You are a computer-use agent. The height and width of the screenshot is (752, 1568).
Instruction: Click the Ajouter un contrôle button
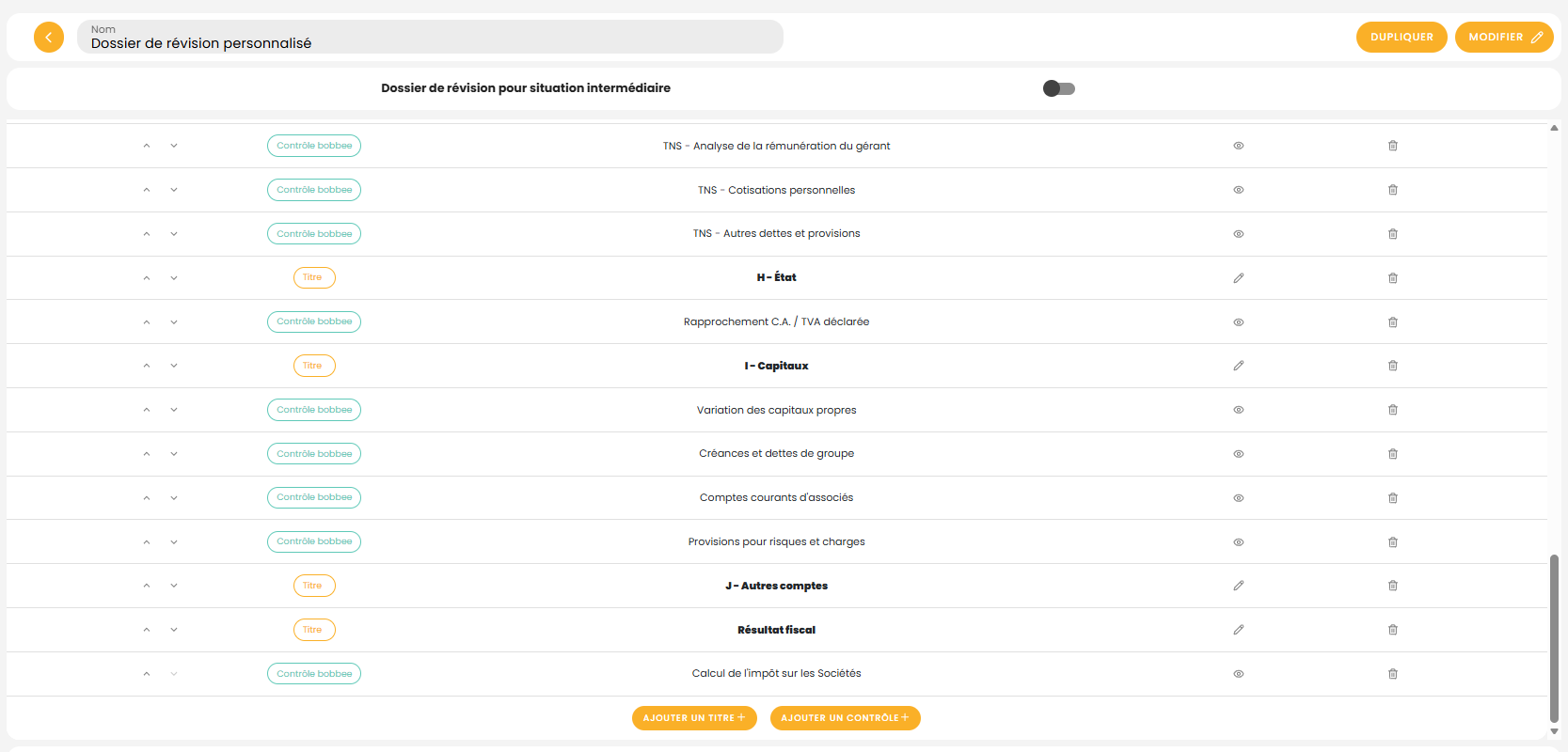tap(845, 718)
